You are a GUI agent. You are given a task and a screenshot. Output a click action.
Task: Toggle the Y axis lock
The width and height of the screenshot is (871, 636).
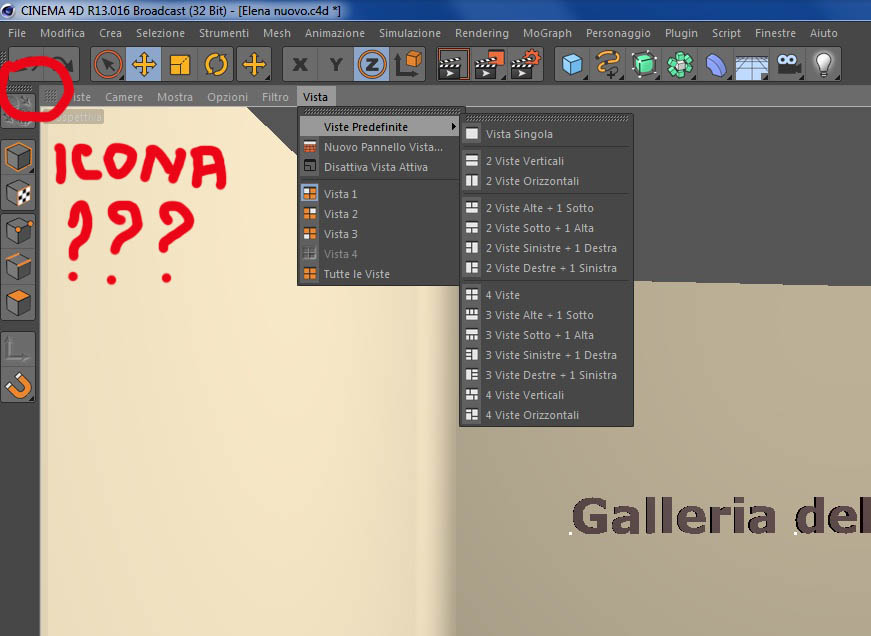[336, 64]
